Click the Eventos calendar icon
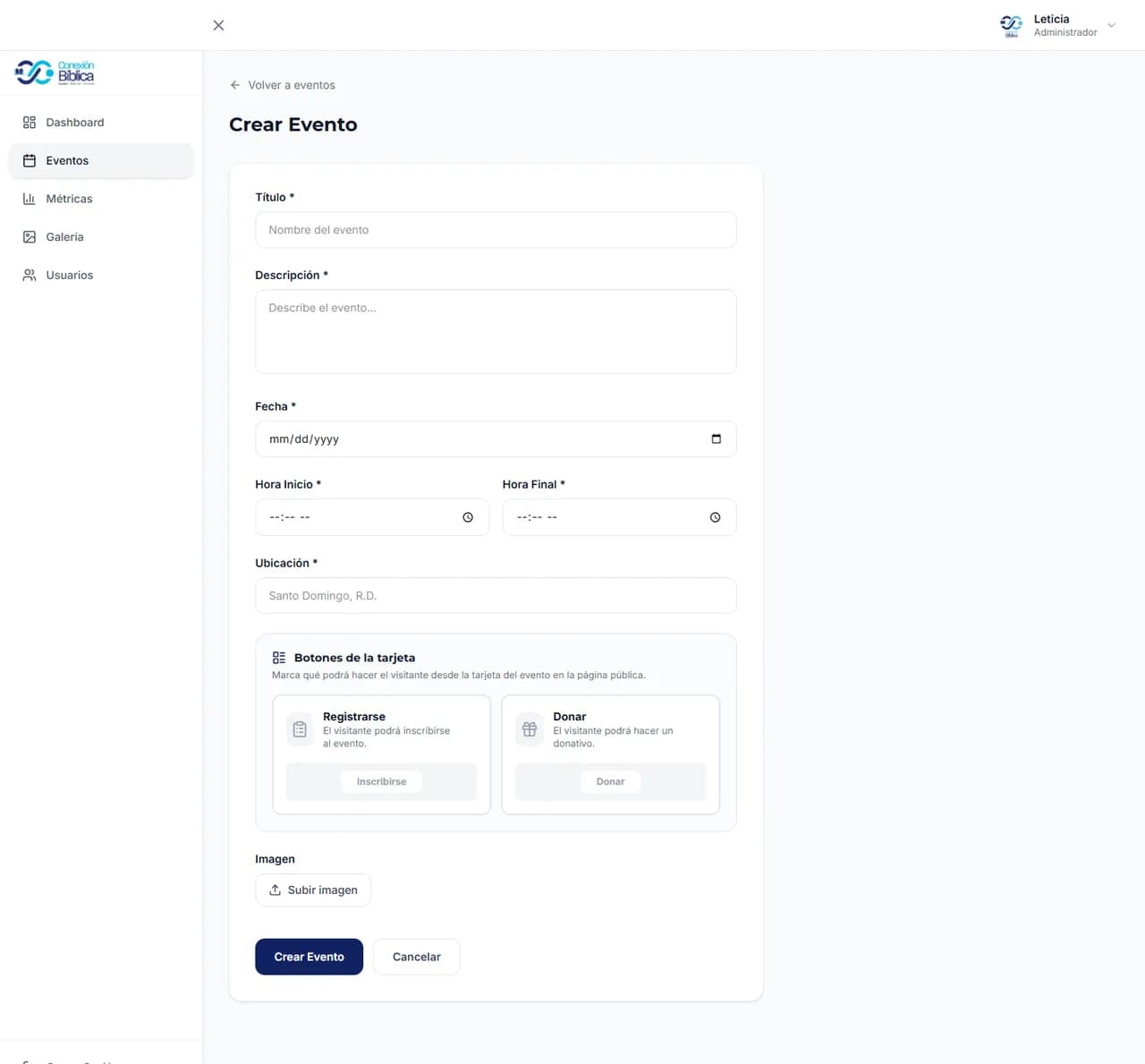The height and width of the screenshot is (1064, 1145). point(30,161)
